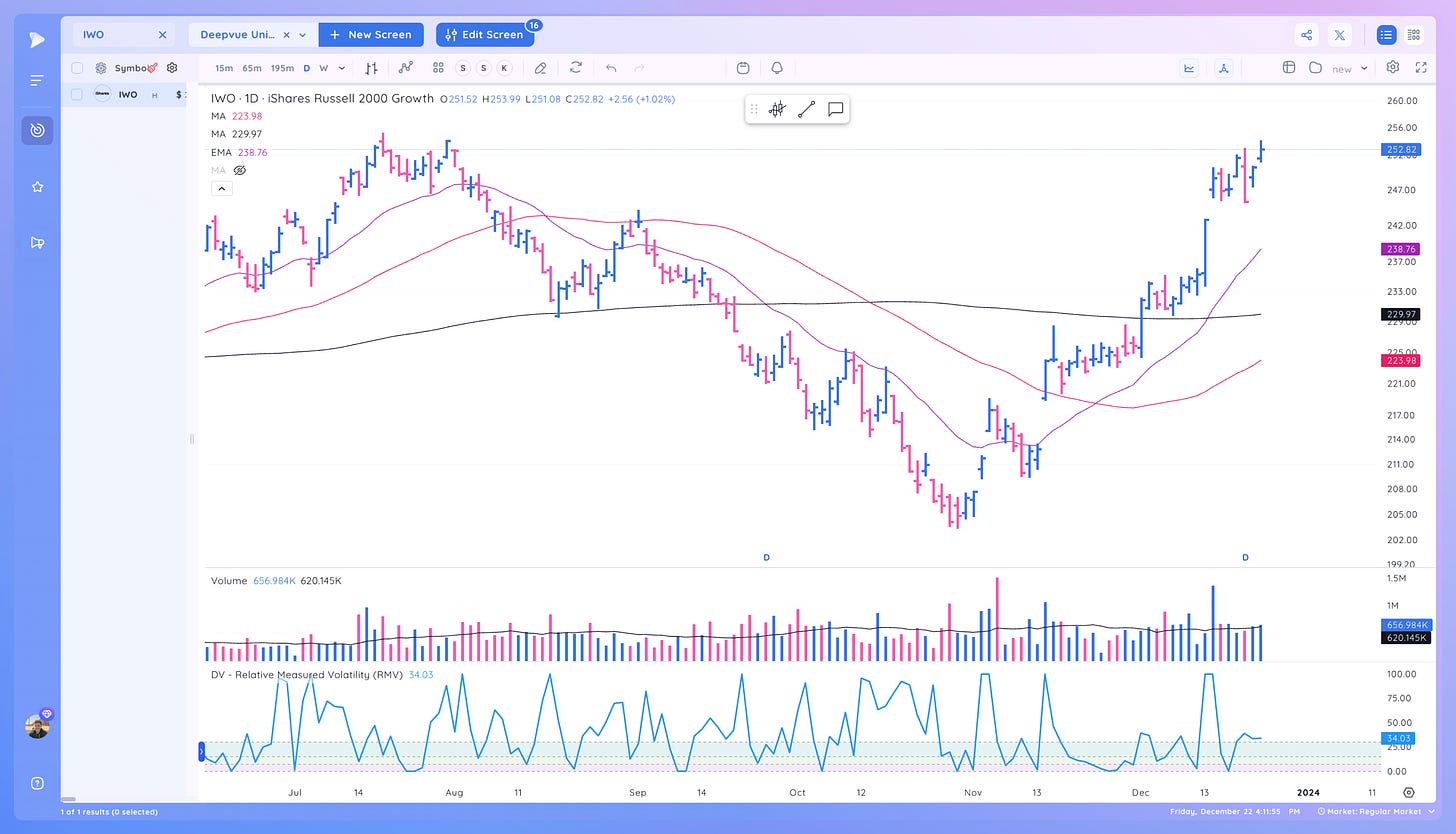
Task: Open the user profile avatar
Action: tap(37, 726)
